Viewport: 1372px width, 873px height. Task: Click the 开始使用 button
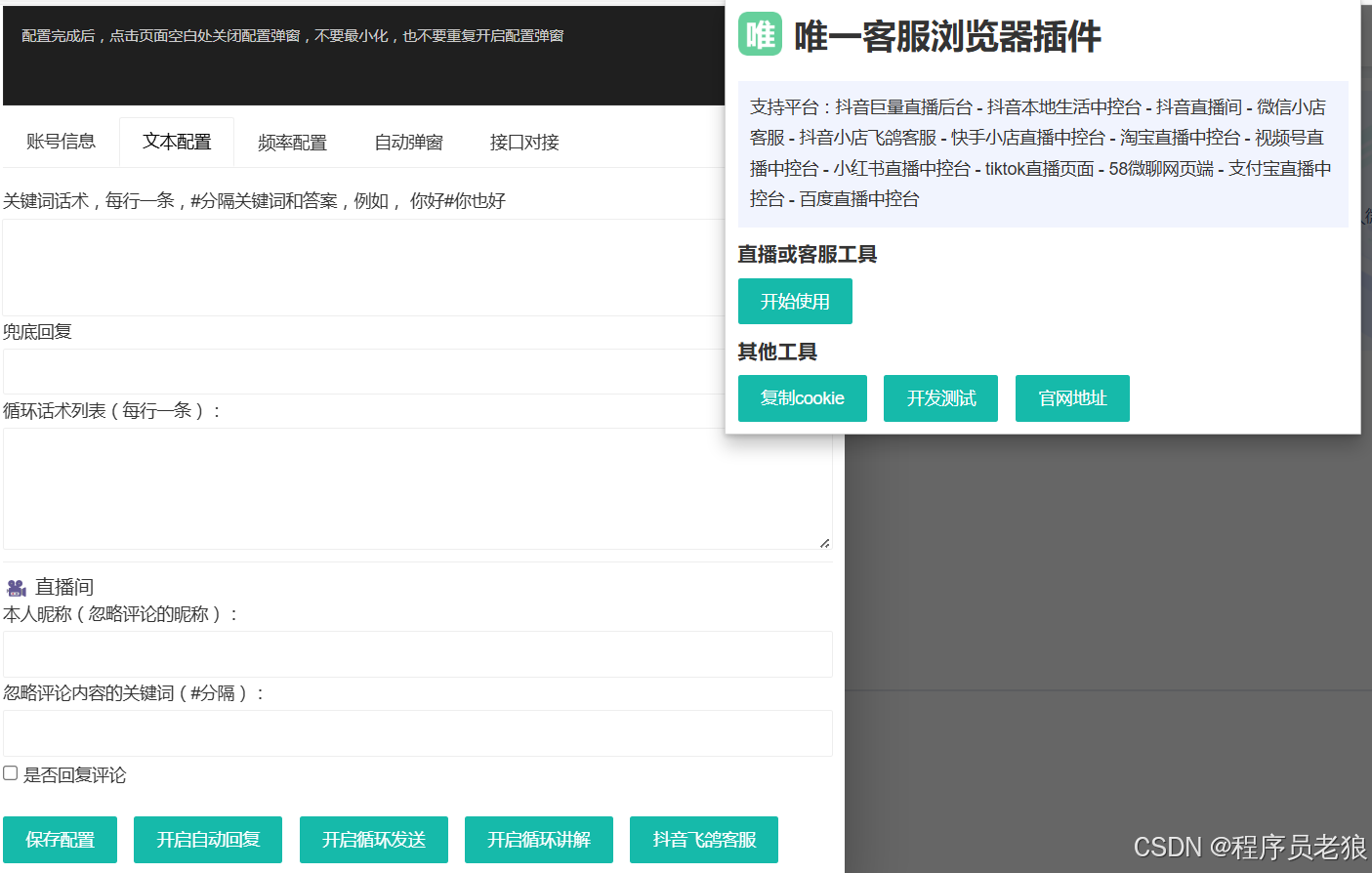(x=795, y=301)
